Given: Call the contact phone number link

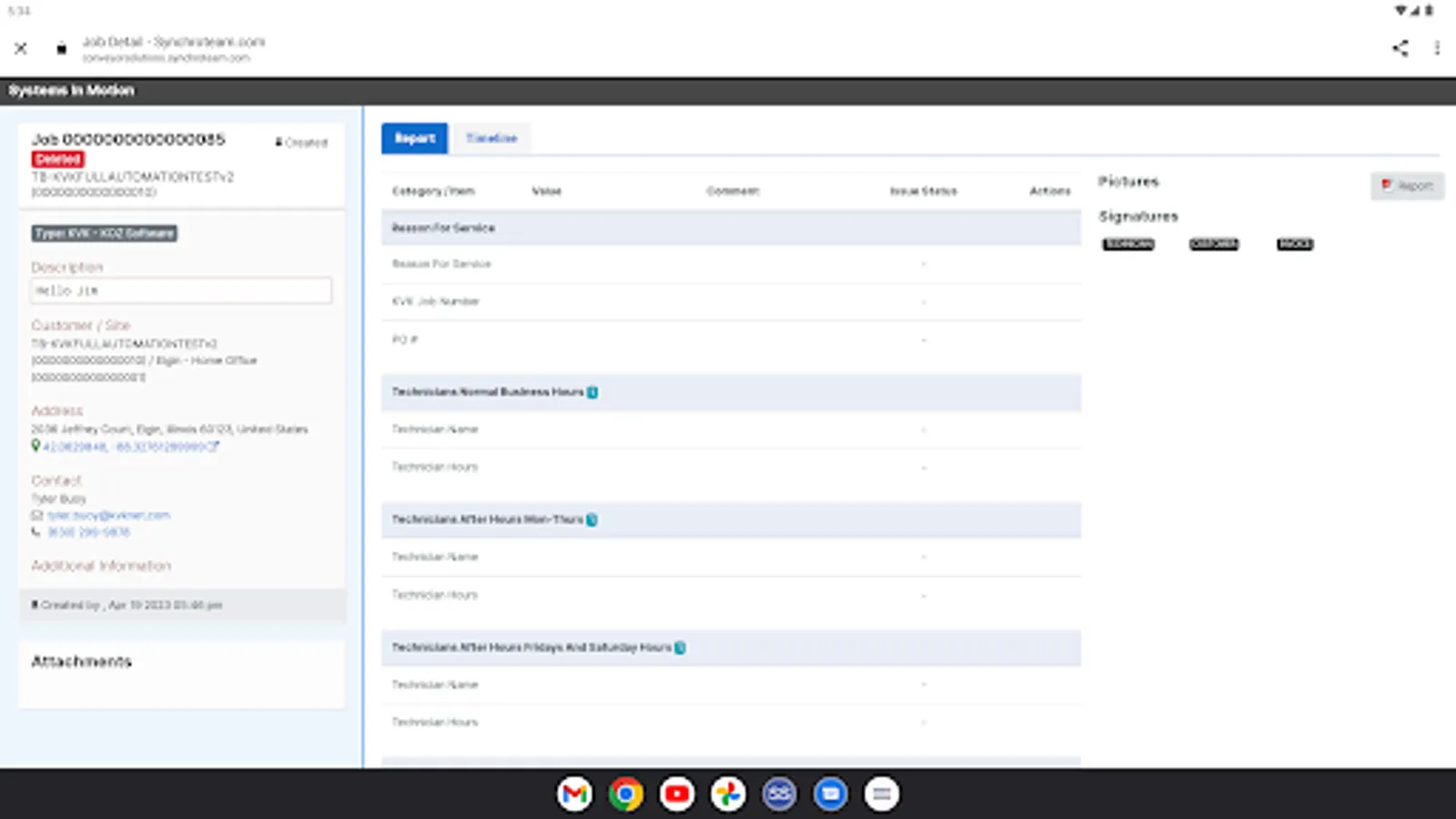Looking at the screenshot, I should pyautogui.click(x=88, y=532).
